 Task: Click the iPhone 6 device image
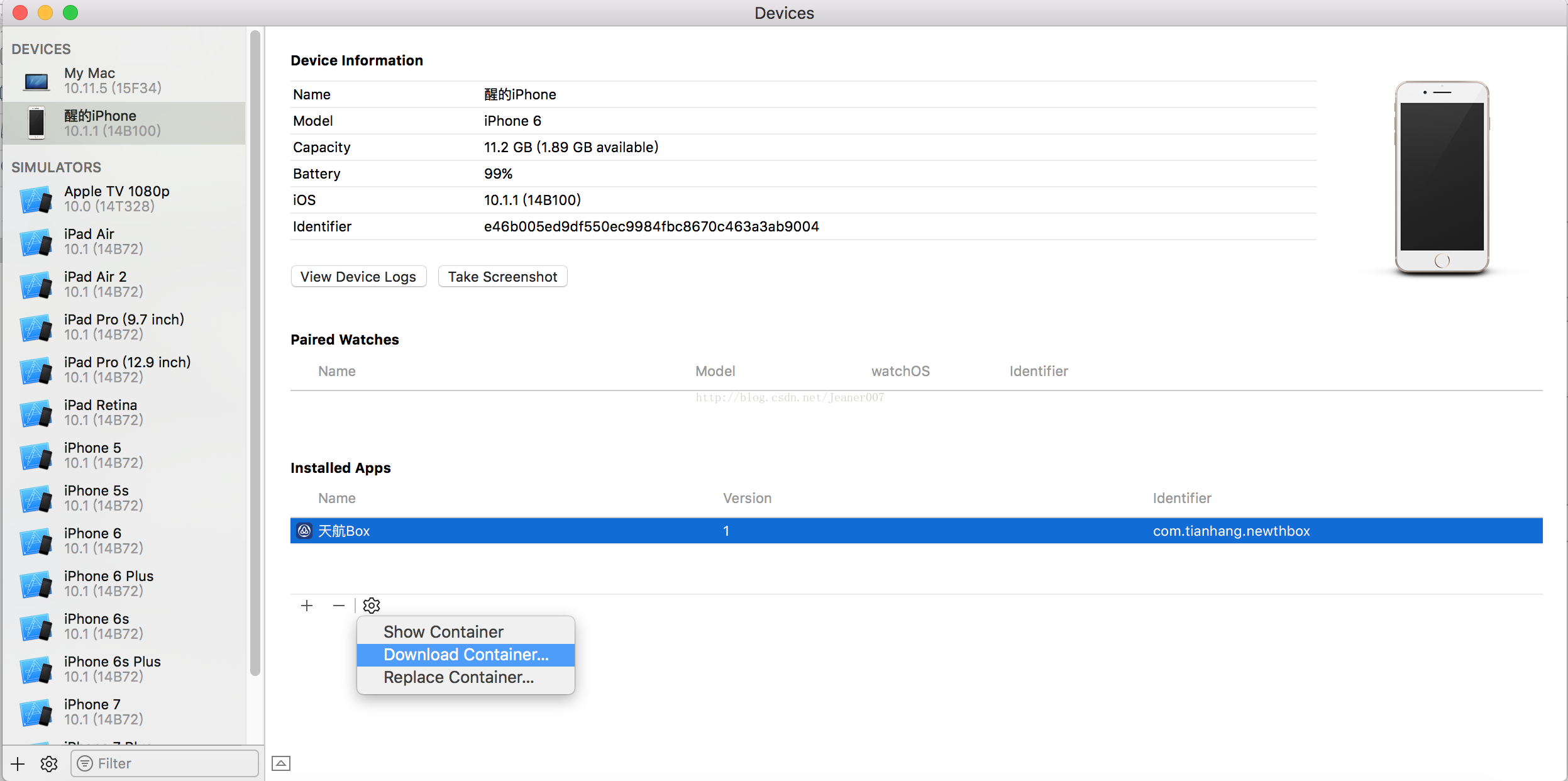(x=1442, y=177)
